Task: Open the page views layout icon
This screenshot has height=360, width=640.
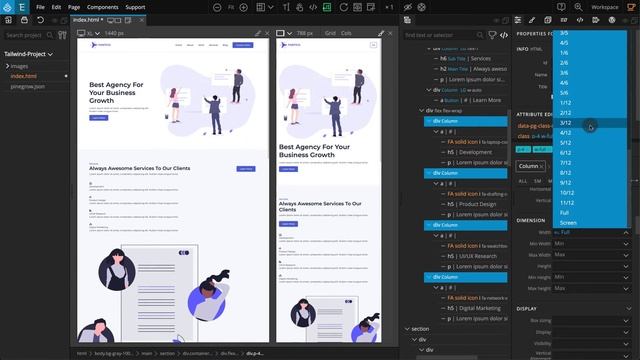Action: tap(260, 7)
